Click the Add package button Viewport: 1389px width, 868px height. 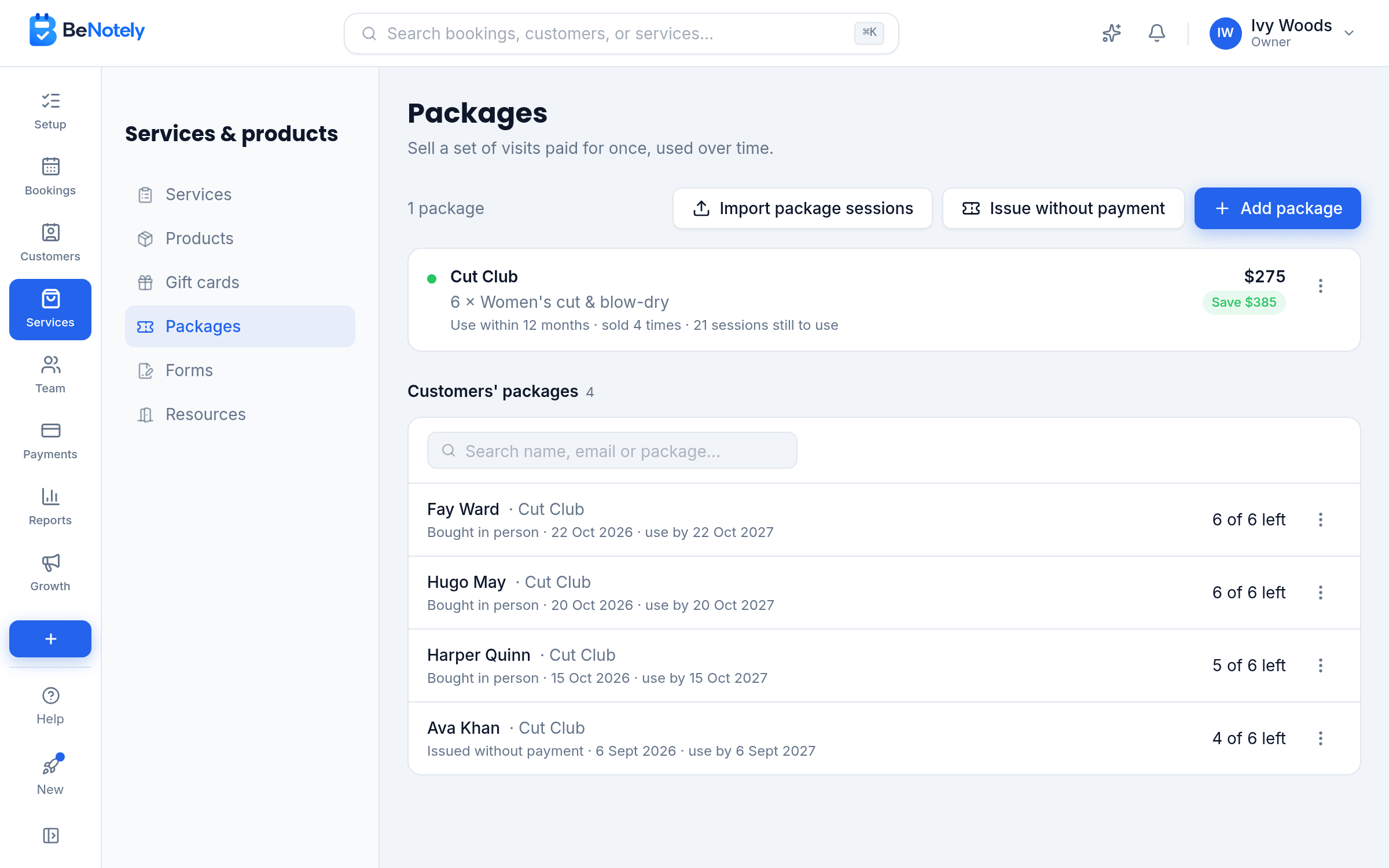click(x=1278, y=208)
